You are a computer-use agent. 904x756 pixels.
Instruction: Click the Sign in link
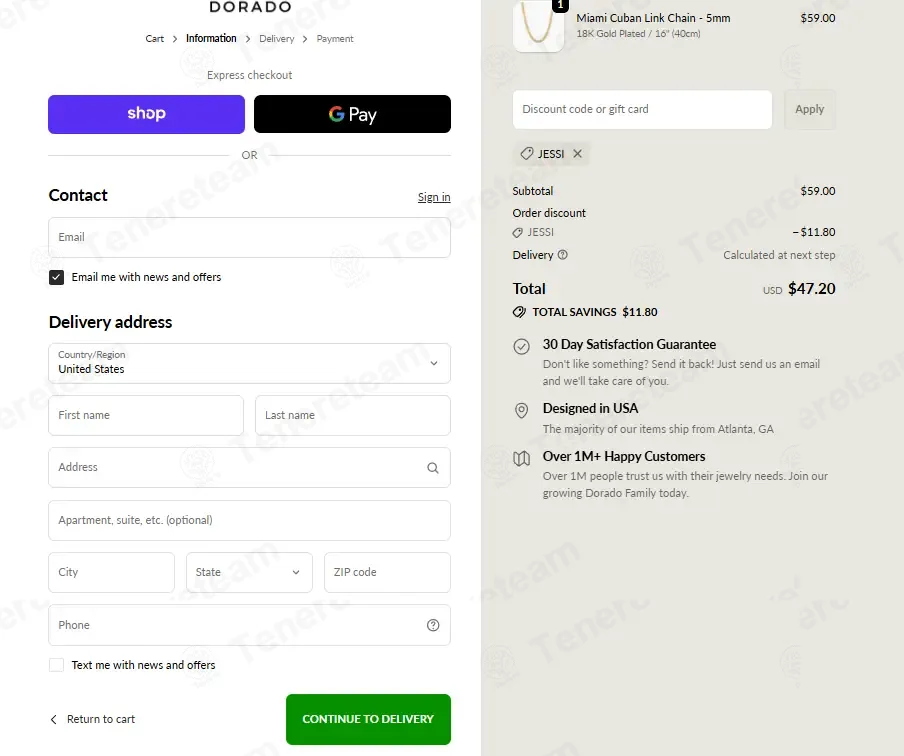(x=434, y=197)
